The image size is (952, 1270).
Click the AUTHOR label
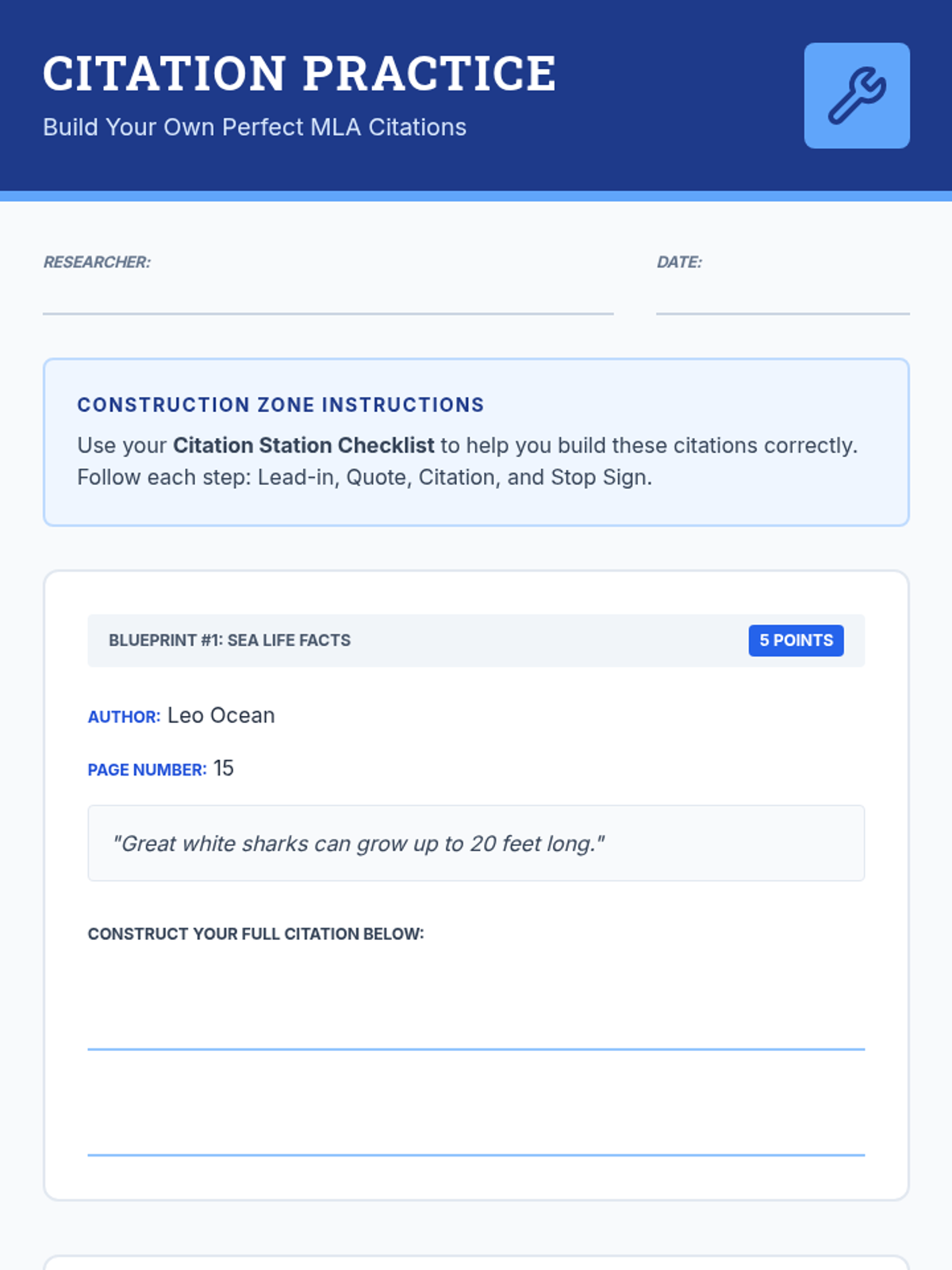[x=124, y=717]
